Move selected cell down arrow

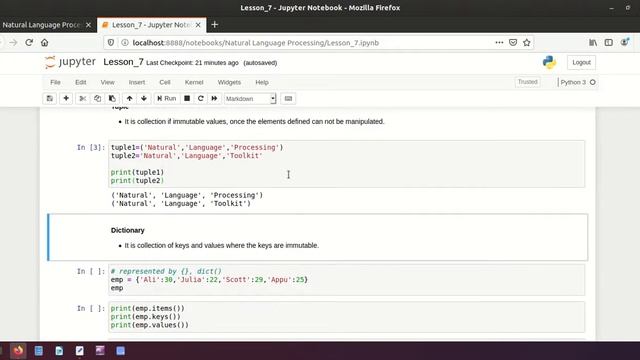pos(144,98)
